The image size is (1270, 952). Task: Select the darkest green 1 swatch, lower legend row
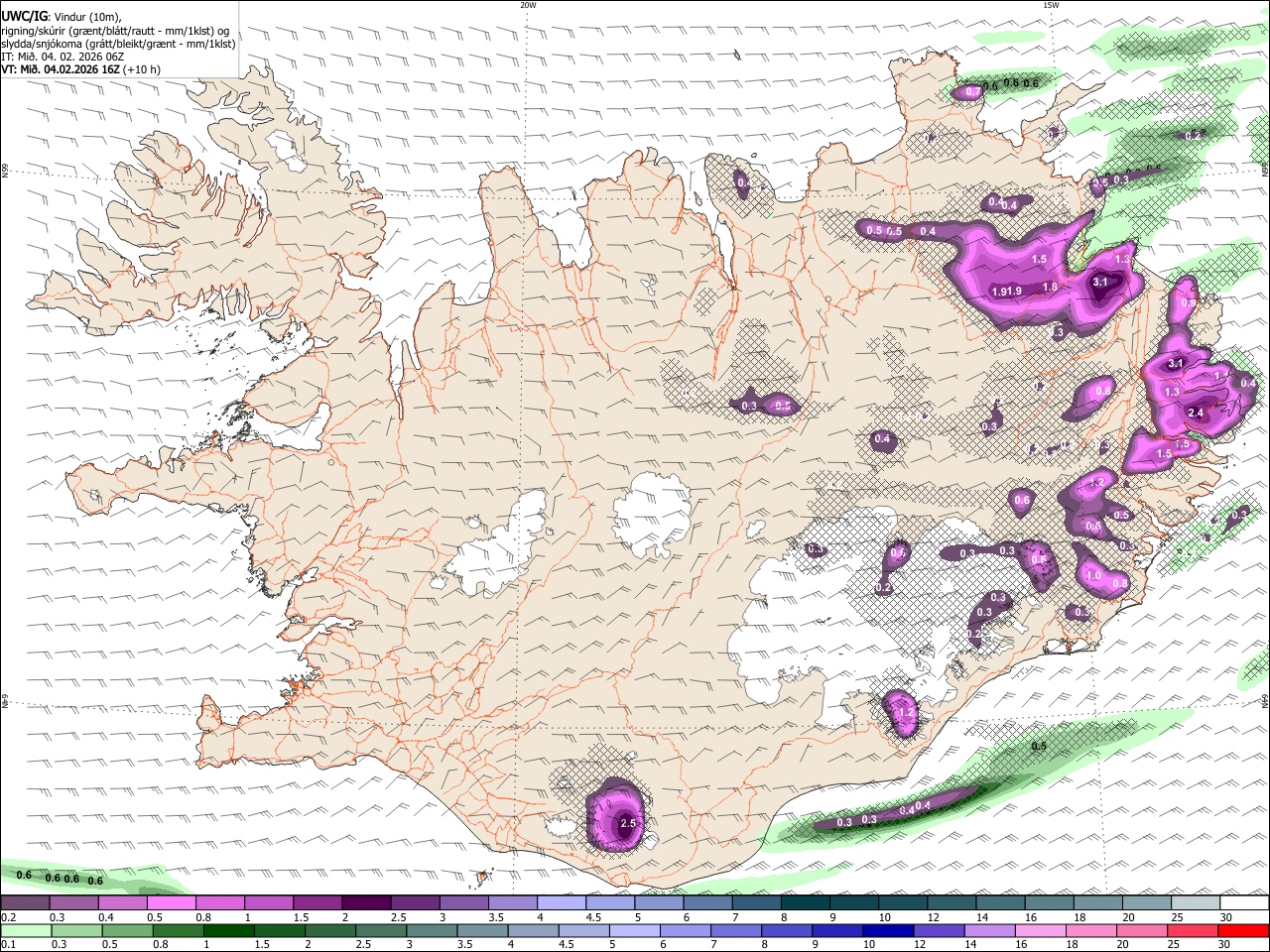click(x=228, y=931)
